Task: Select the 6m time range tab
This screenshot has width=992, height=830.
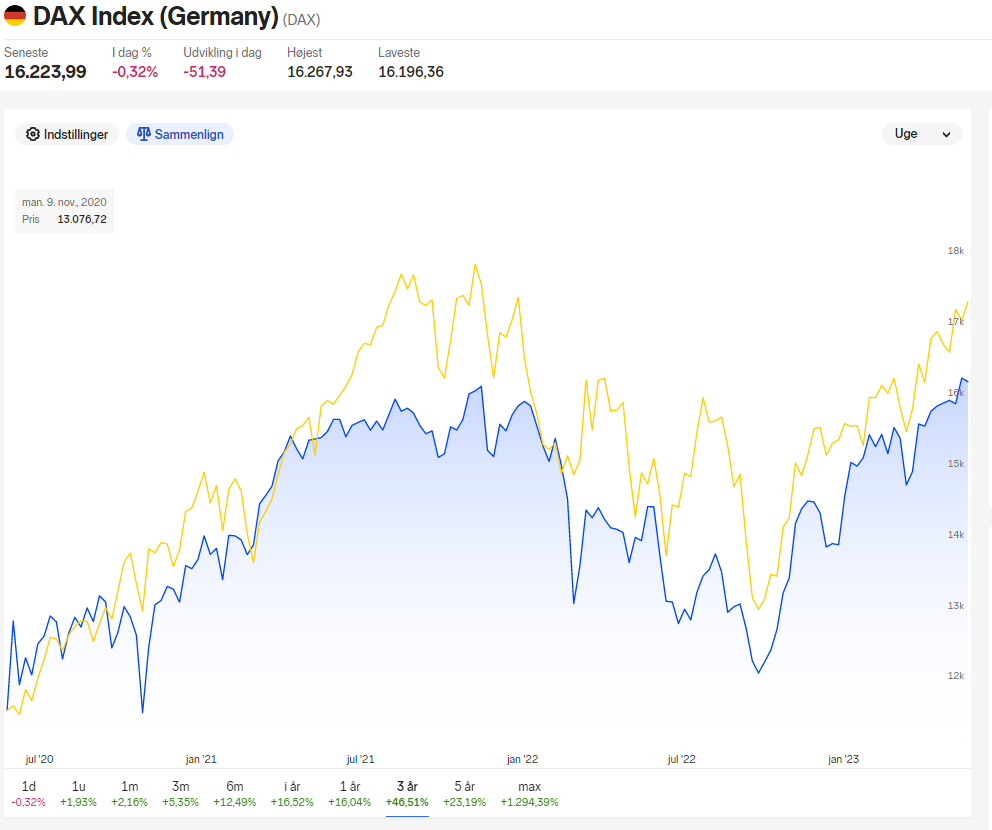Action: (x=235, y=793)
